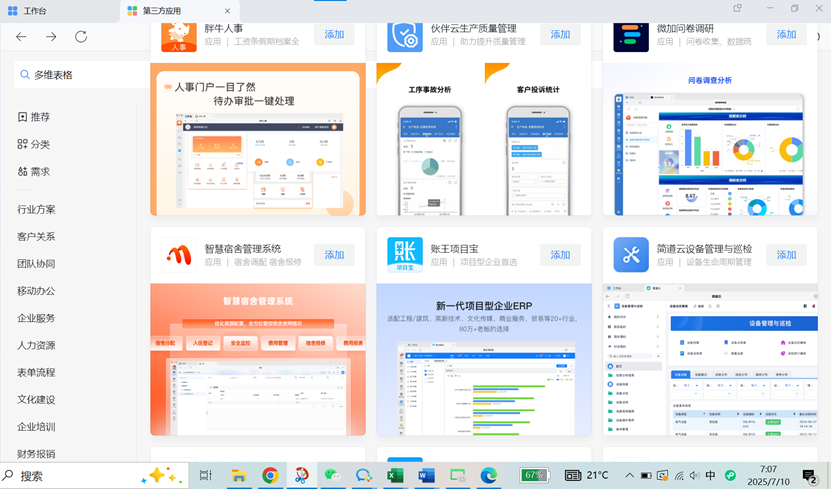Open WeChat from the taskbar
Screen dimensions: 831x489
pos(332,475)
